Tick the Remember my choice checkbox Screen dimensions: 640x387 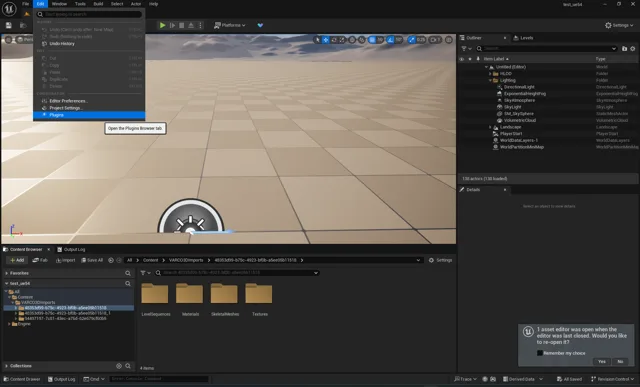540,353
